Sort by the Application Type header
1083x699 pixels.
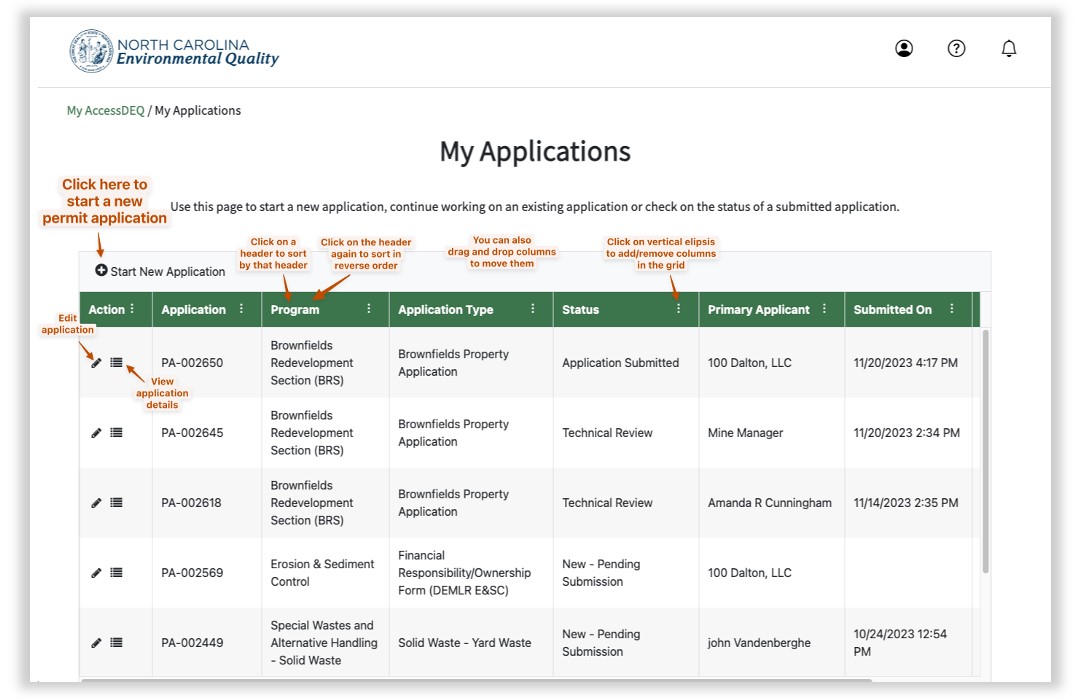(x=445, y=309)
